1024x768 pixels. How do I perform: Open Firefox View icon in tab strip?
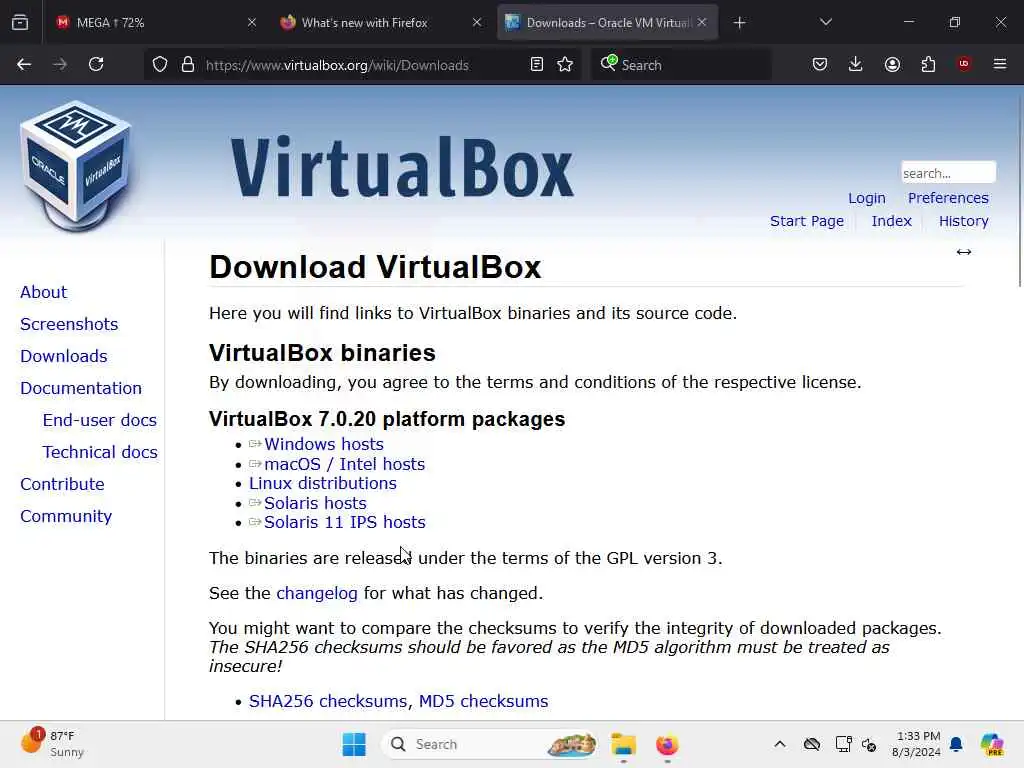tap(20, 22)
